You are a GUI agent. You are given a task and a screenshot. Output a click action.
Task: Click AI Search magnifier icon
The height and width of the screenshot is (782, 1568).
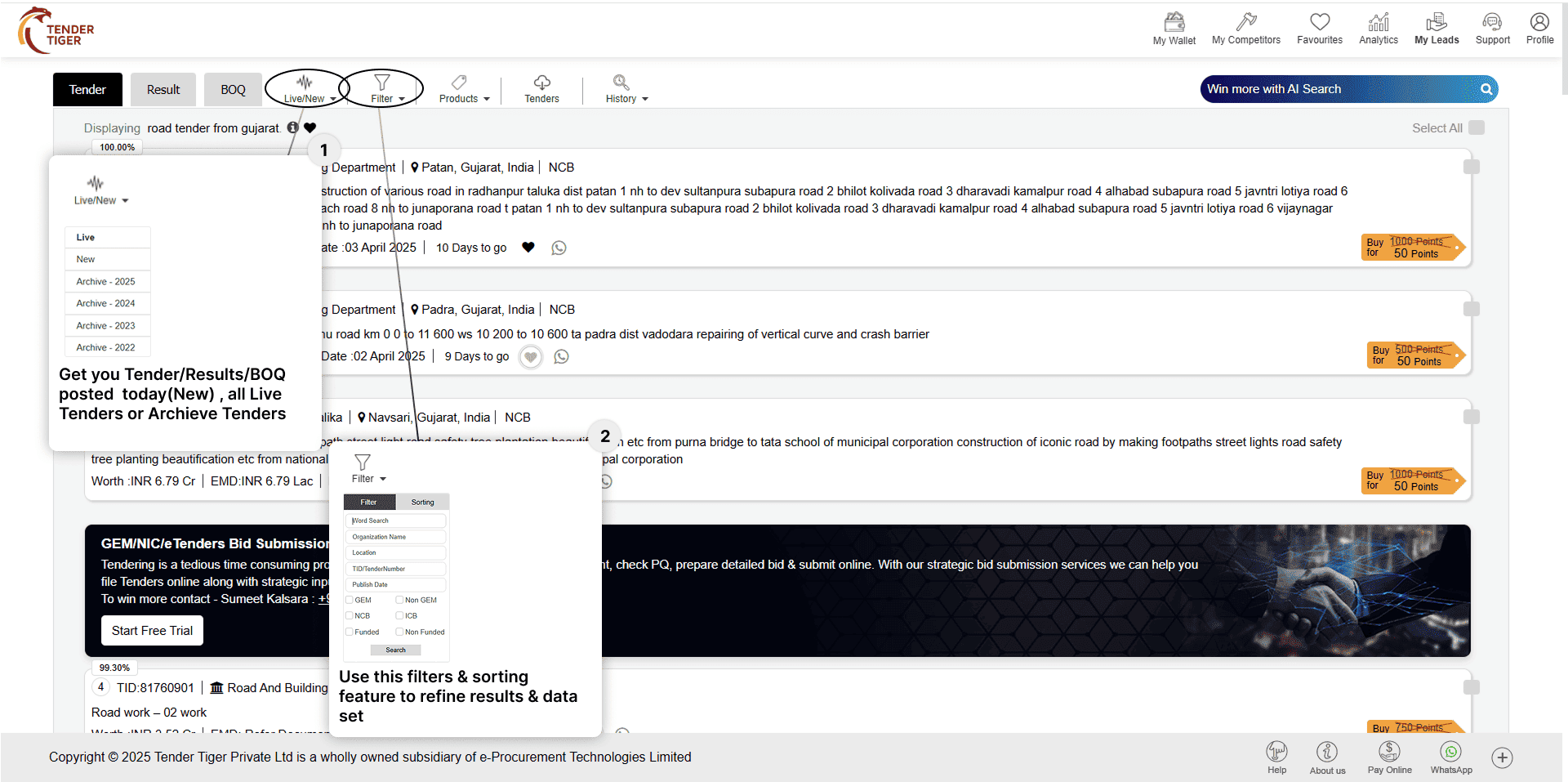tap(1486, 89)
